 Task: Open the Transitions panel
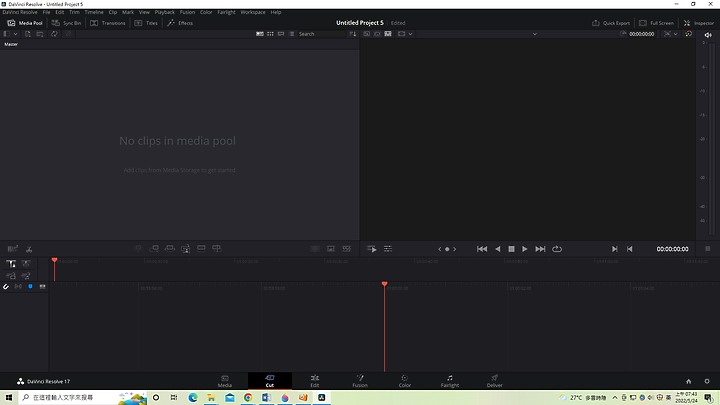tap(108, 23)
